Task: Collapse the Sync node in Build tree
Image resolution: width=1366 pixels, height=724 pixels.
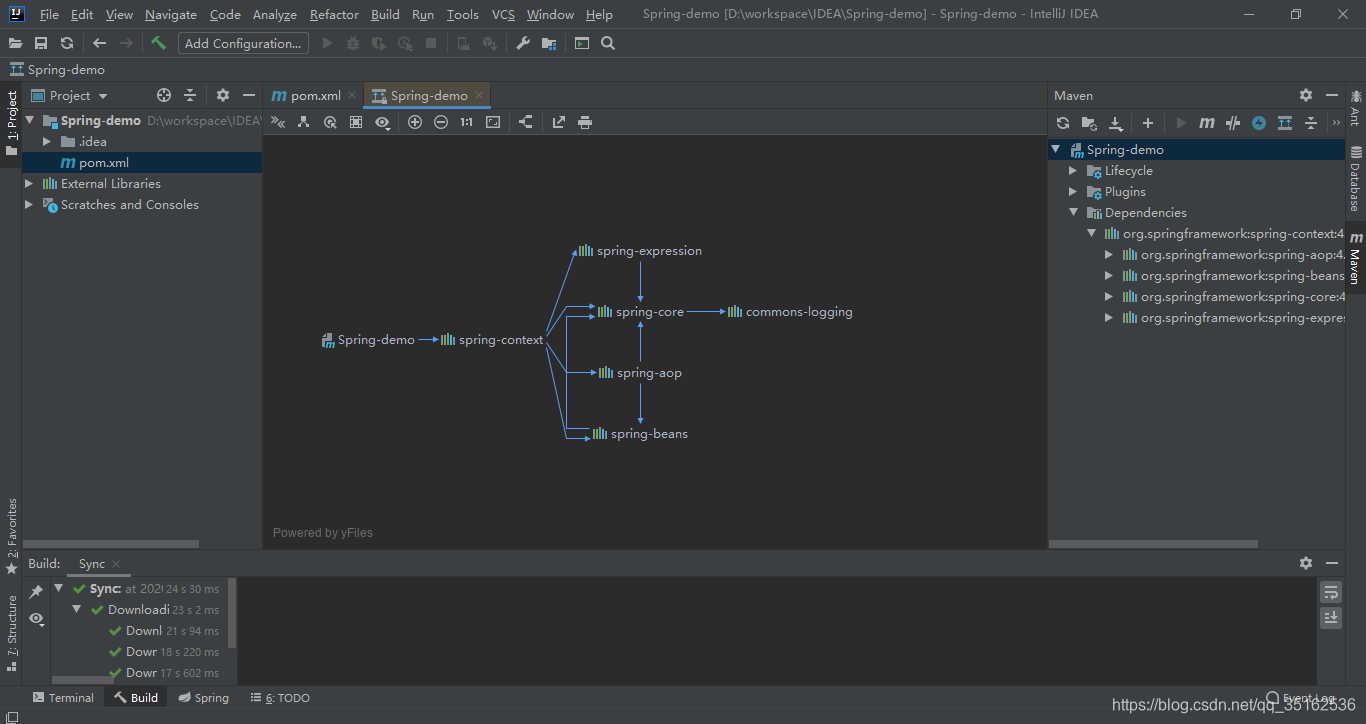Action: coord(59,588)
